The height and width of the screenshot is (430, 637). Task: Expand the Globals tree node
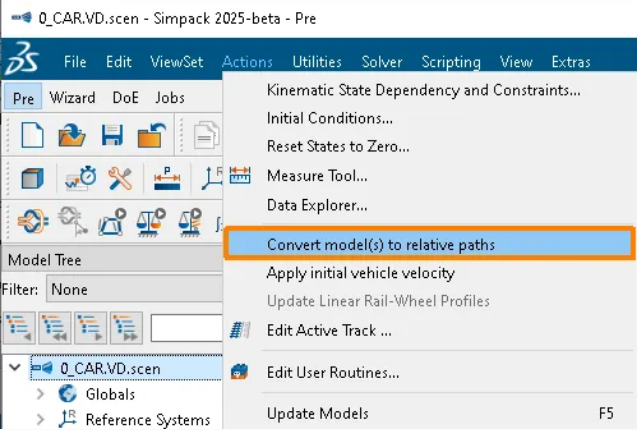pyautogui.click(x=40, y=393)
